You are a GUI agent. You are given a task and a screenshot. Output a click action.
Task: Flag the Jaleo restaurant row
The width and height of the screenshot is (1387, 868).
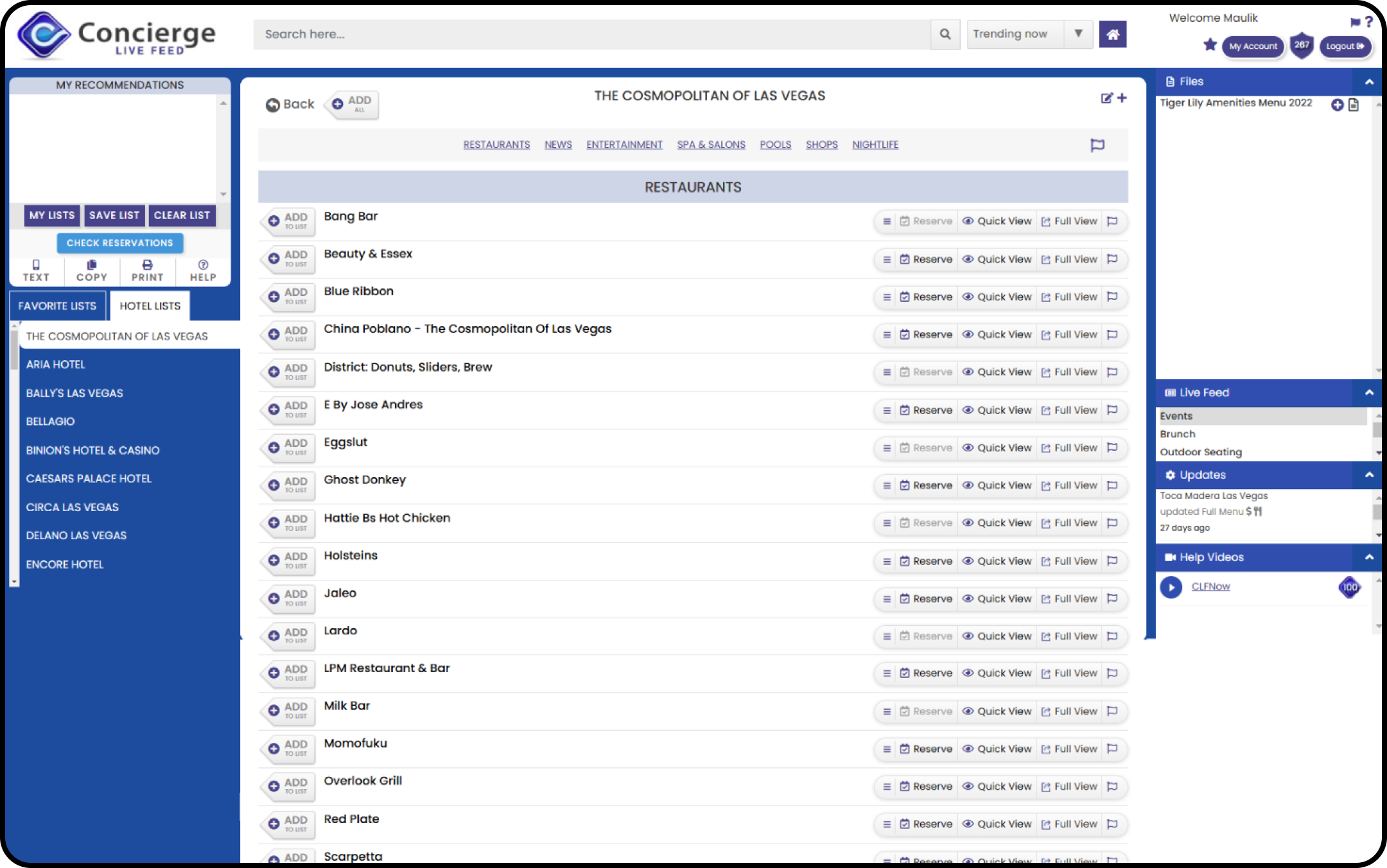[x=1113, y=599]
